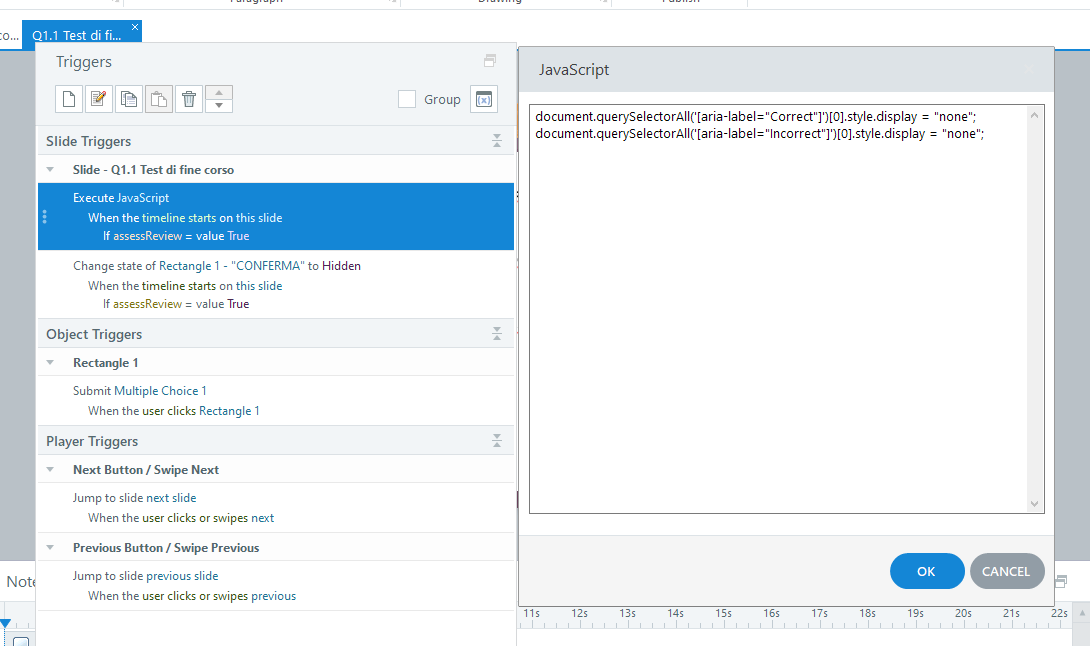Screen dimensions: 1090x646
Task: Confirm the JavaScript with OK
Action: (926, 571)
